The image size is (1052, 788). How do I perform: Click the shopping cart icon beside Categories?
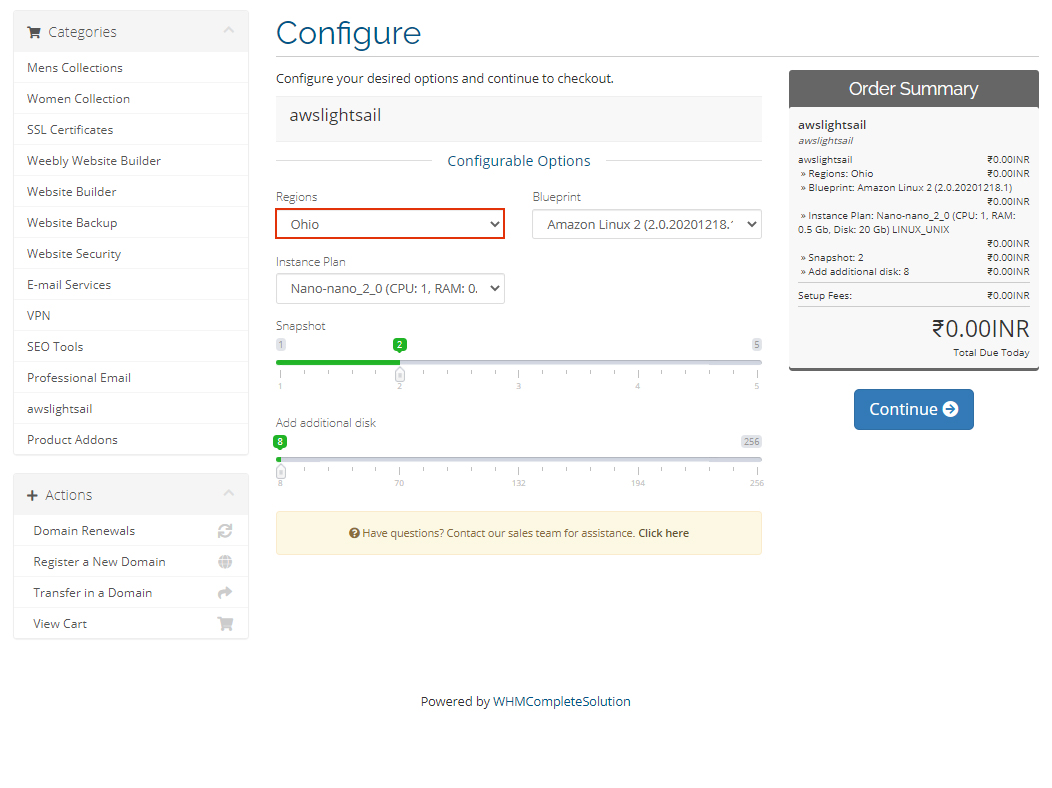tap(34, 32)
